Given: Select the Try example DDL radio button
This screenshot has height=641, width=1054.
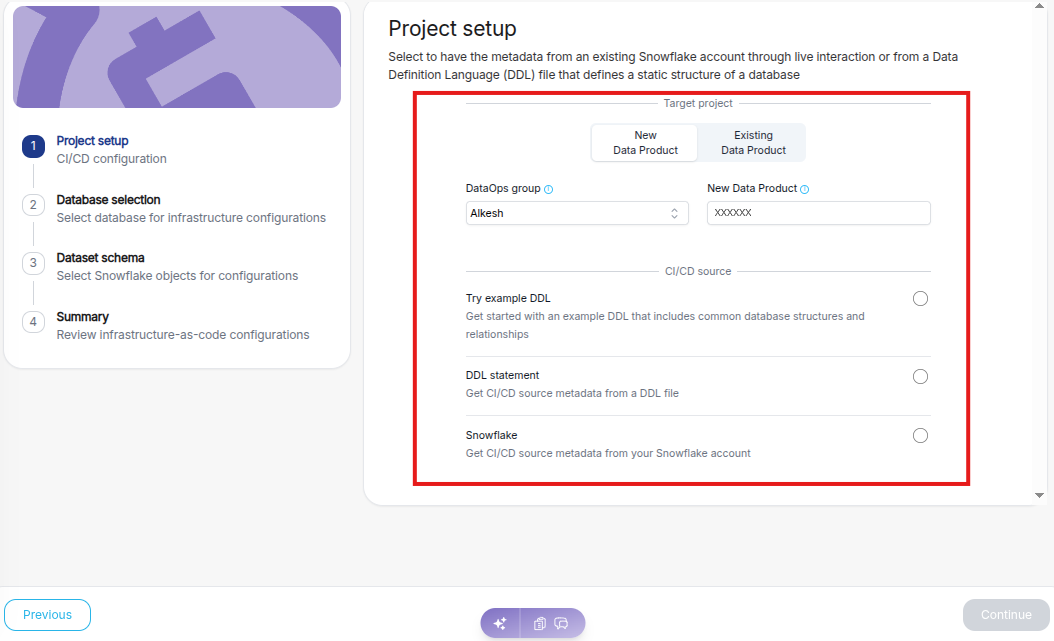Looking at the screenshot, I should point(920,298).
